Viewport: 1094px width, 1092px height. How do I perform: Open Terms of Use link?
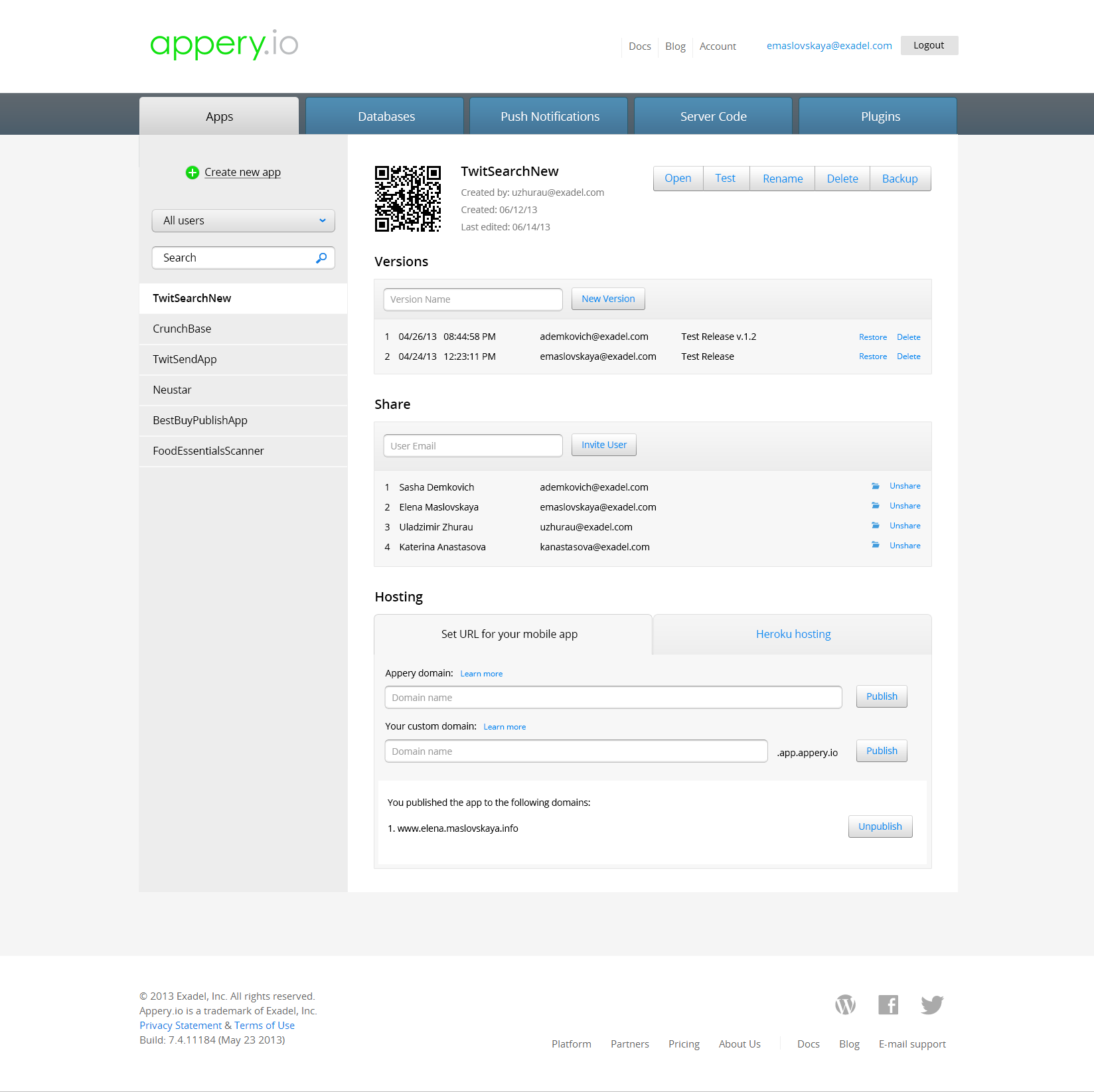click(x=264, y=1026)
